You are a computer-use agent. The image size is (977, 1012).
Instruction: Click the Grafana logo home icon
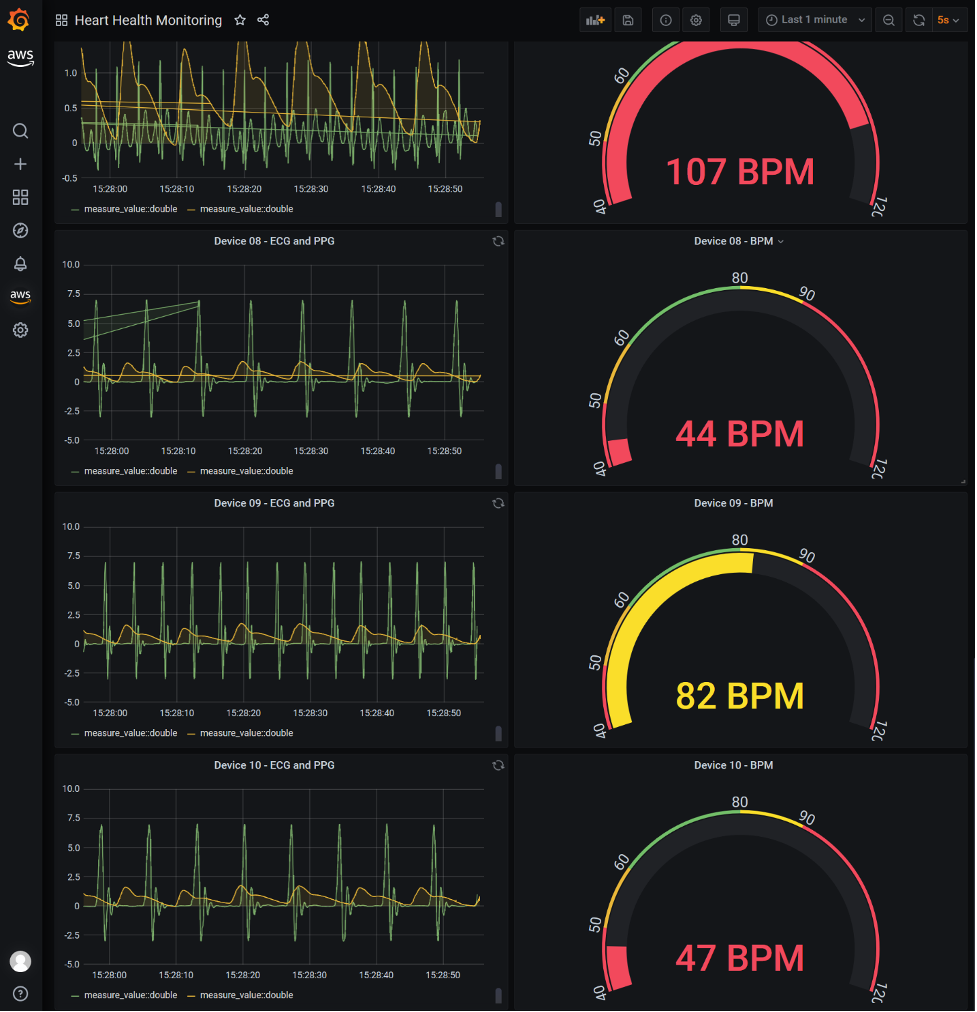[19, 20]
